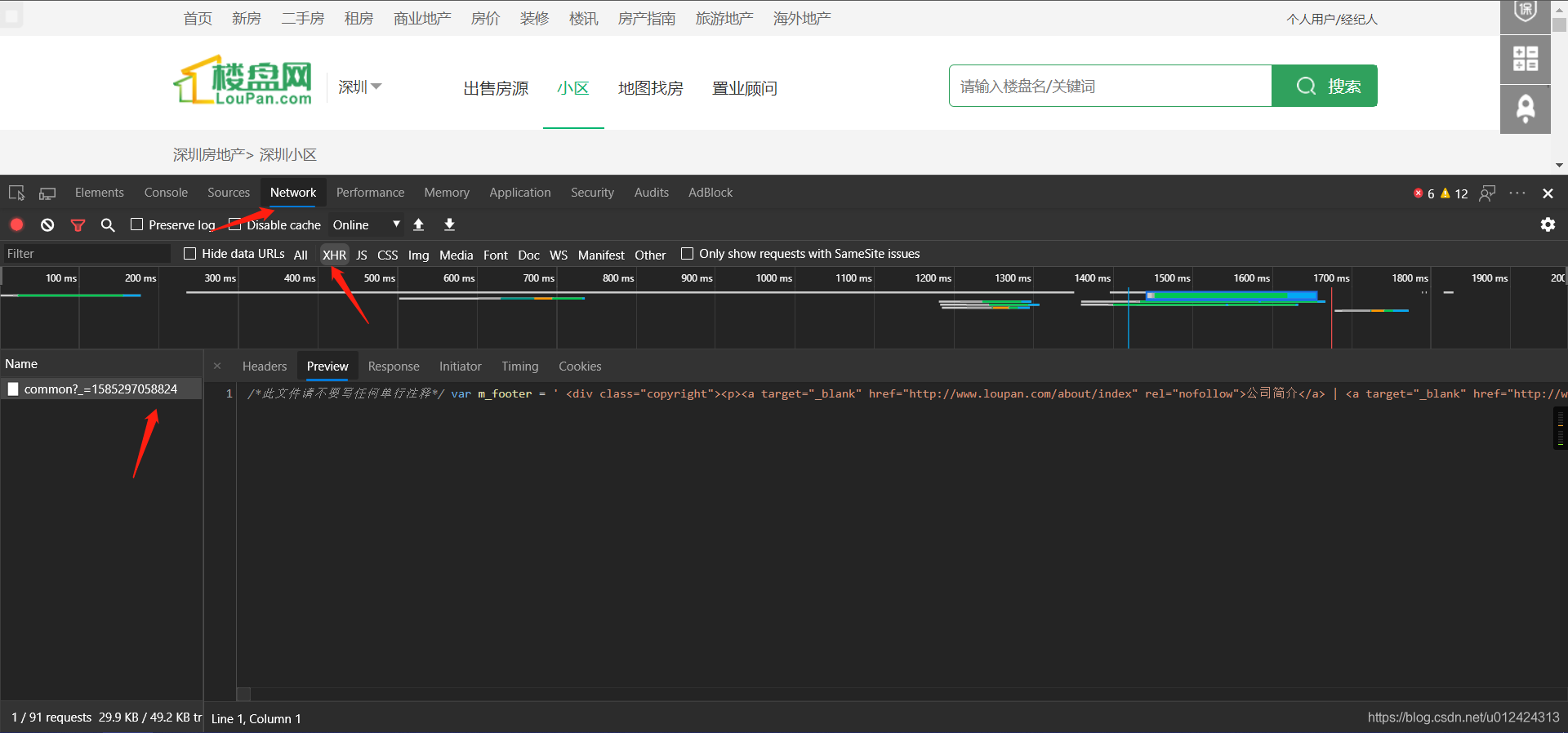This screenshot has height=733, width=1568.
Task: Open the 小区 navigation link
Action: click(x=573, y=88)
